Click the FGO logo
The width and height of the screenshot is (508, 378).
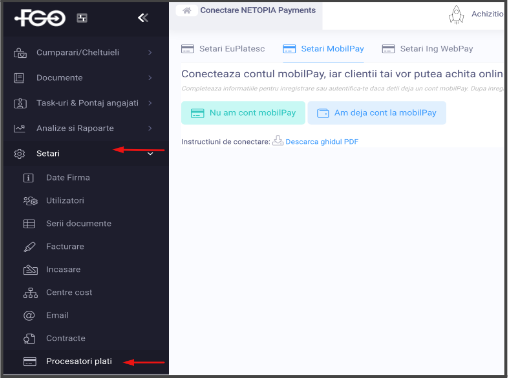pos(40,18)
